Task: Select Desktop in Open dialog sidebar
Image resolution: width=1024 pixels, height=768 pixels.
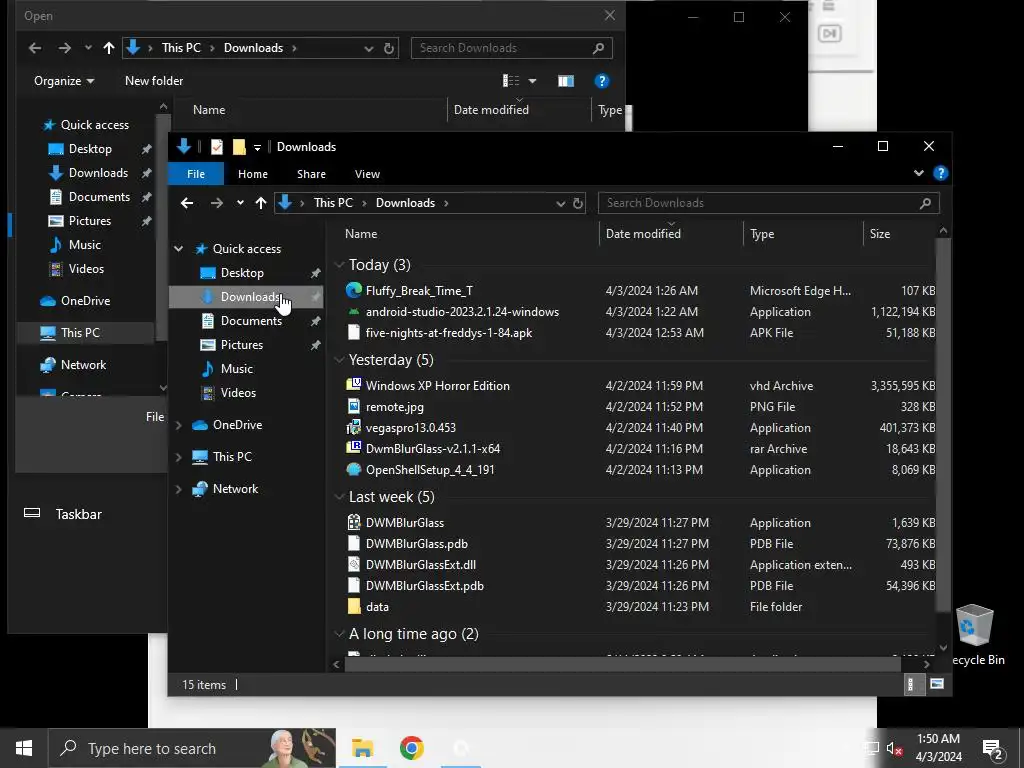Action: [x=90, y=149]
